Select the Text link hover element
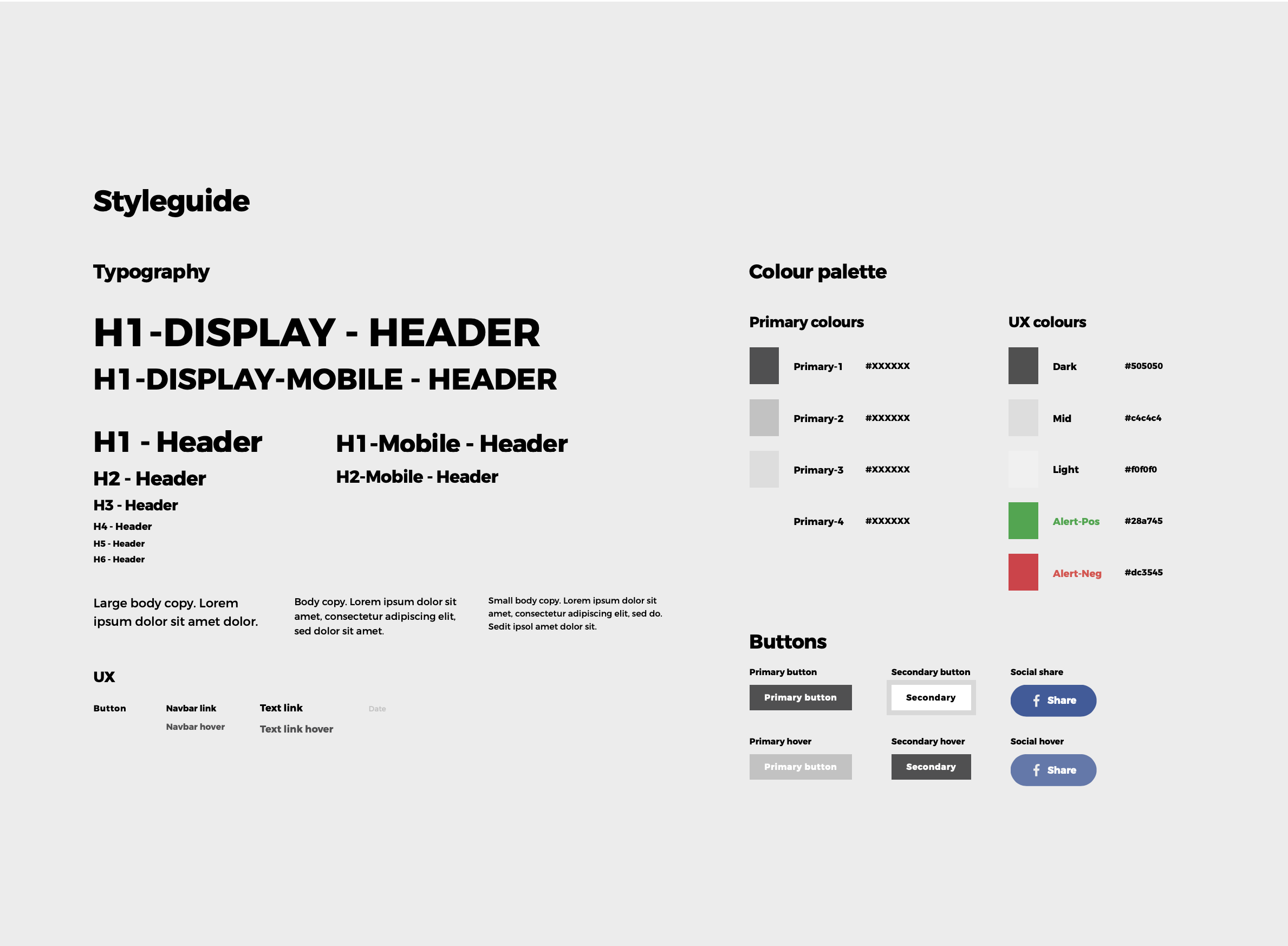 pos(297,727)
